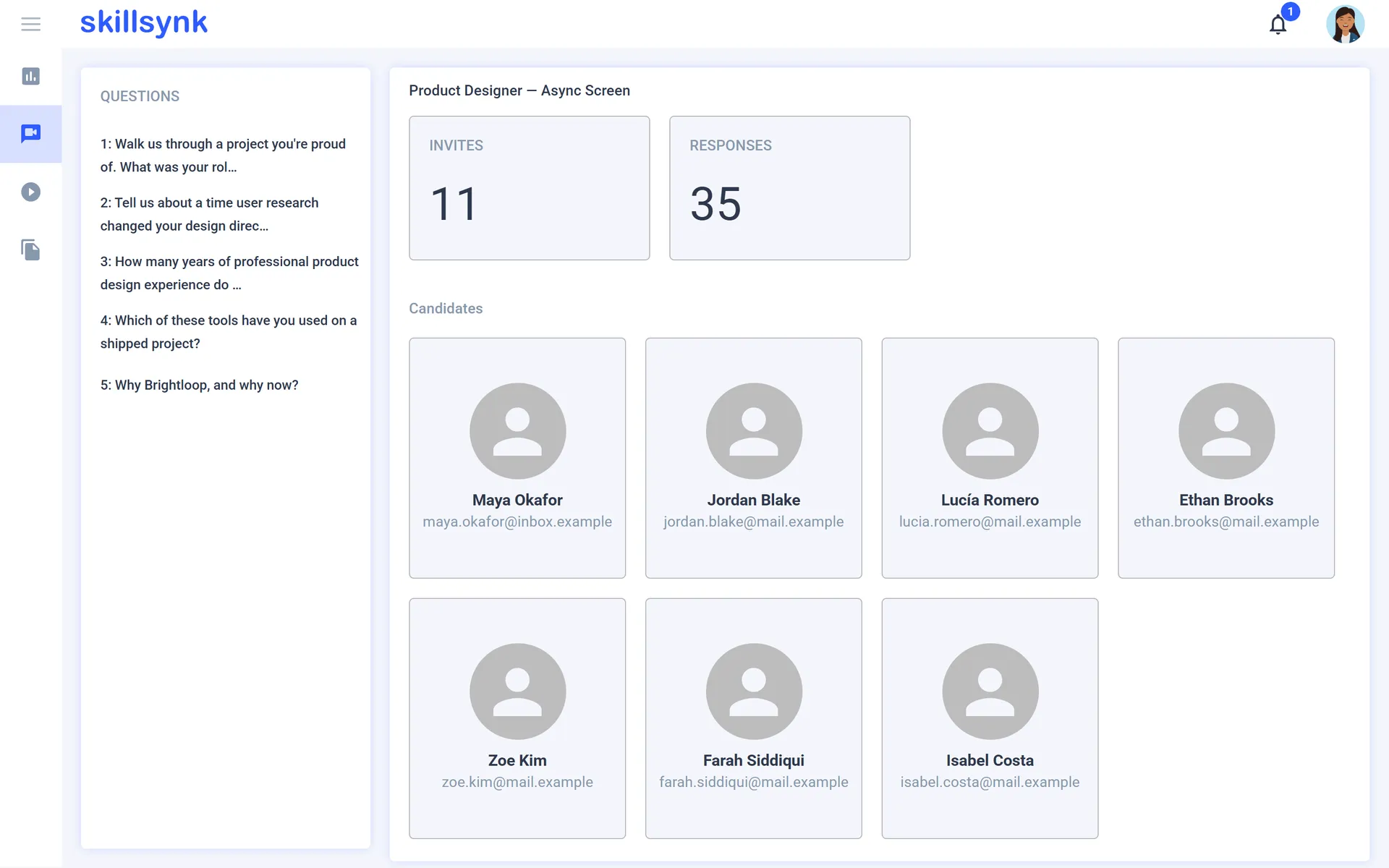This screenshot has height=868, width=1389.
Task: Open Ethan Brooks's candidate card
Action: pos(1226,458)
